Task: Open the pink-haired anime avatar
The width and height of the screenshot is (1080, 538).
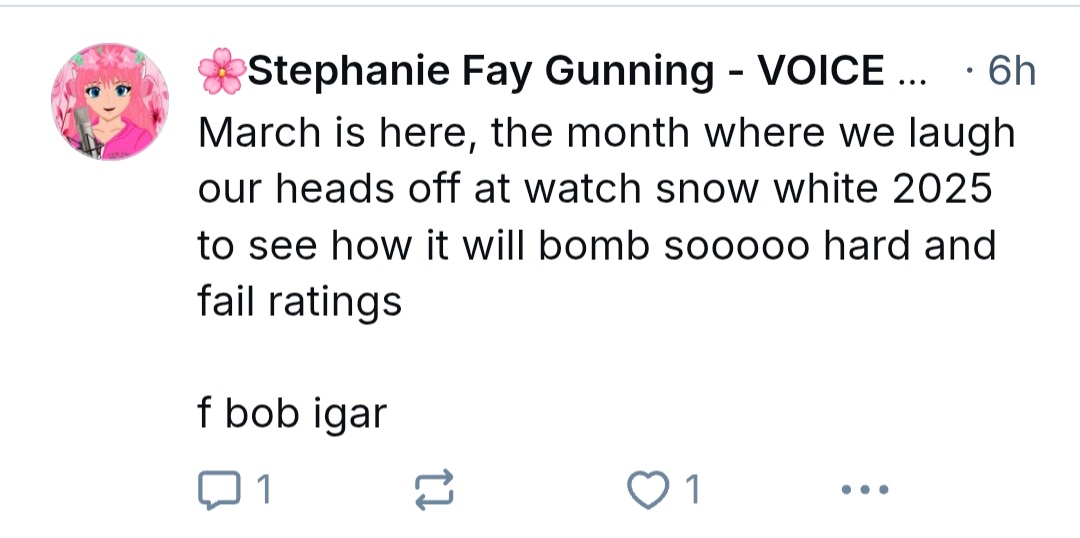Action: coord(110,101)
